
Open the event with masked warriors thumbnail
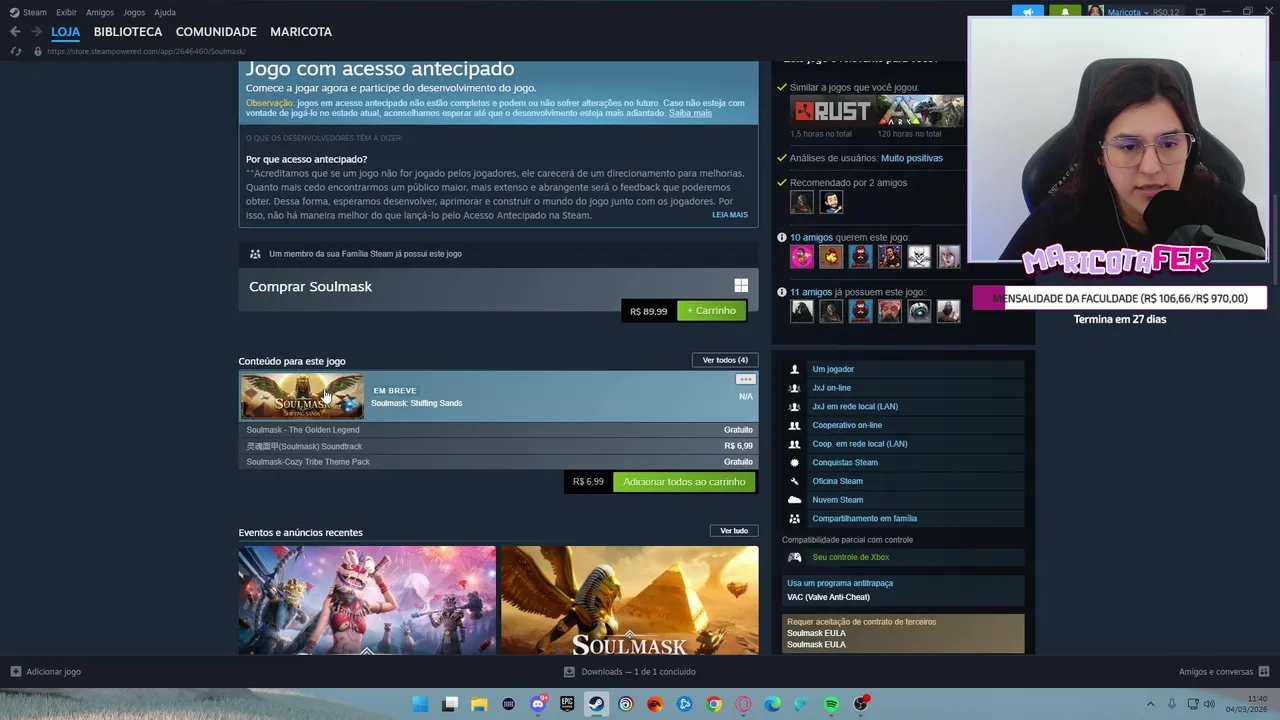(367, 600)
